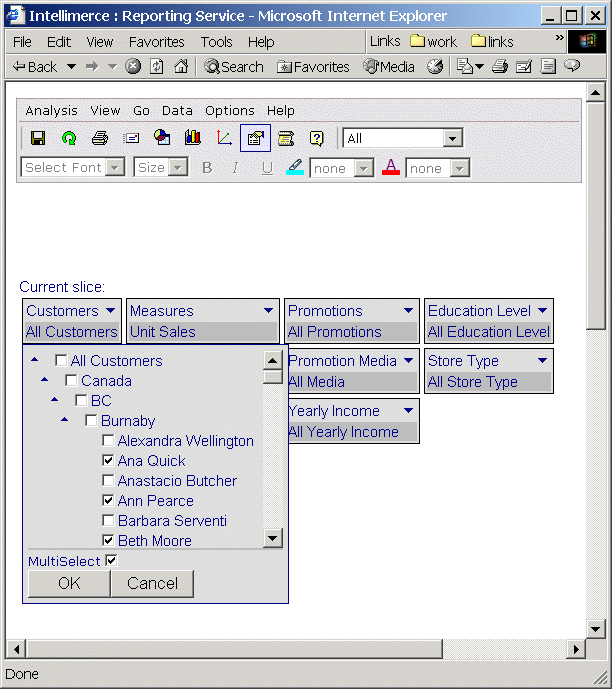
Task: Click the green Refresh icon in analysis toolbar
Action: tap(69, 138)
